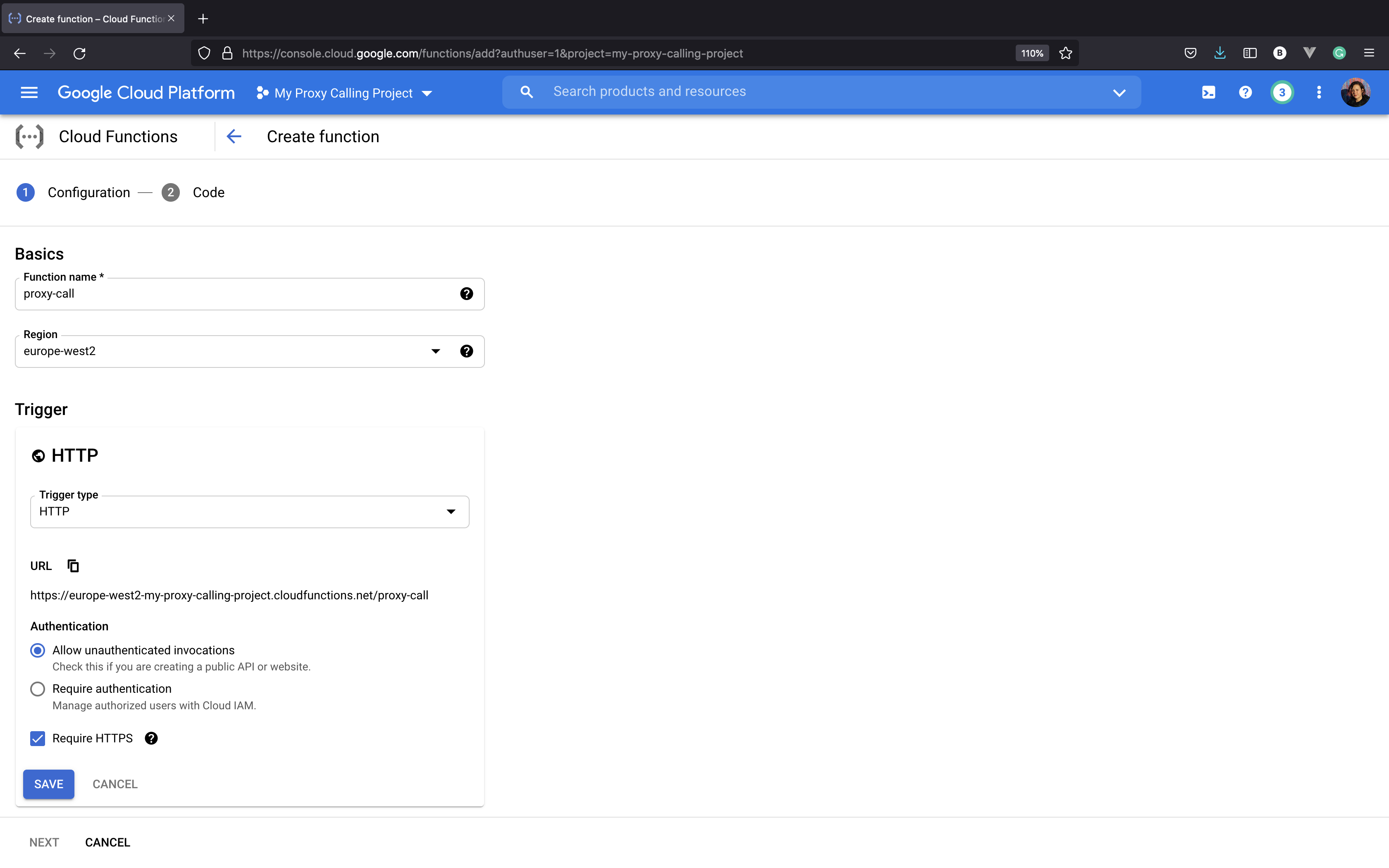Click the cloudfunctions.net trigger URL text
Screen dimensions: 1389x868
229,595
